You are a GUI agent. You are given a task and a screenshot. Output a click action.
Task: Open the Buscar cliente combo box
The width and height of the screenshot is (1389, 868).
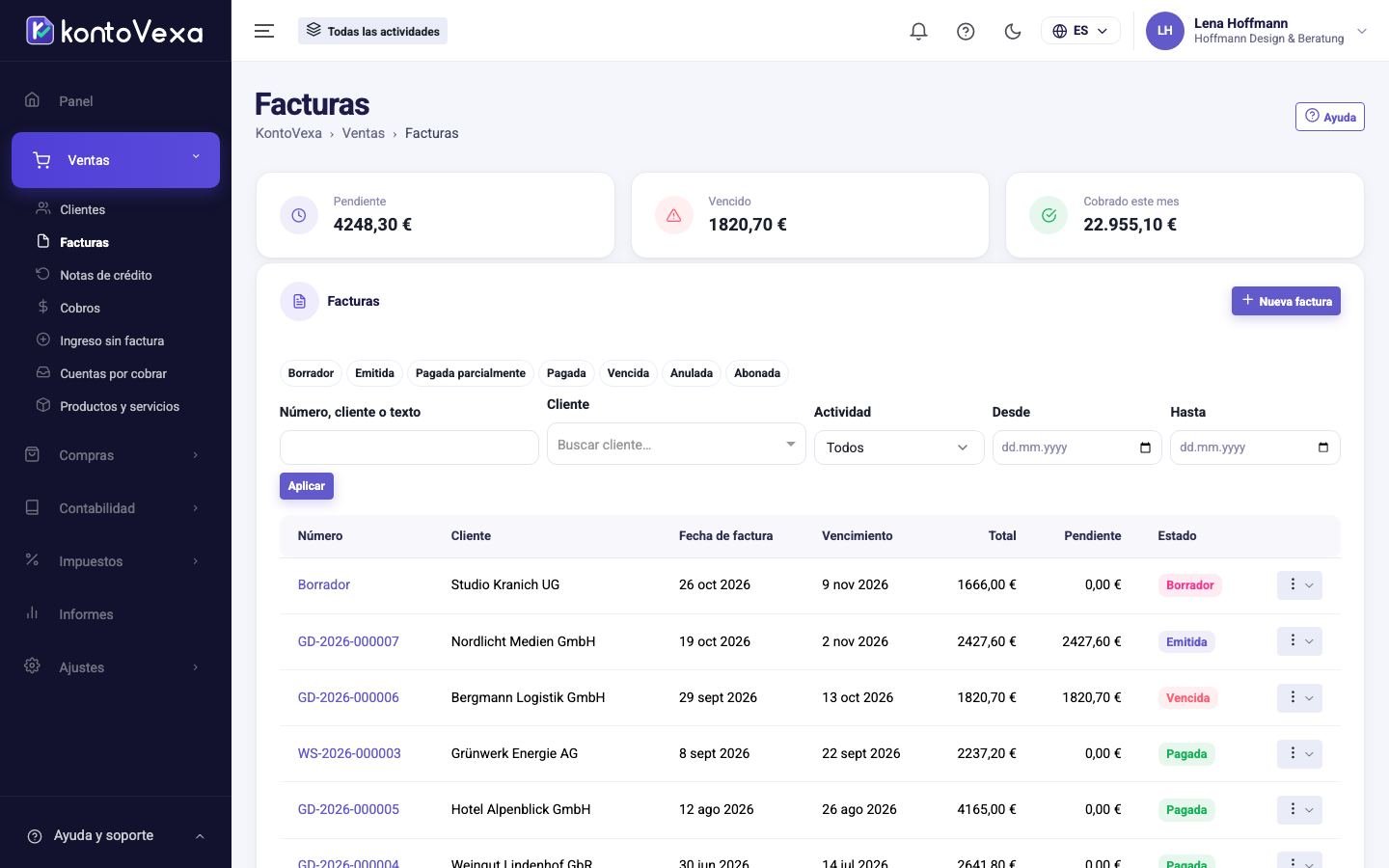pyautogui.click(x=676, y=444)
